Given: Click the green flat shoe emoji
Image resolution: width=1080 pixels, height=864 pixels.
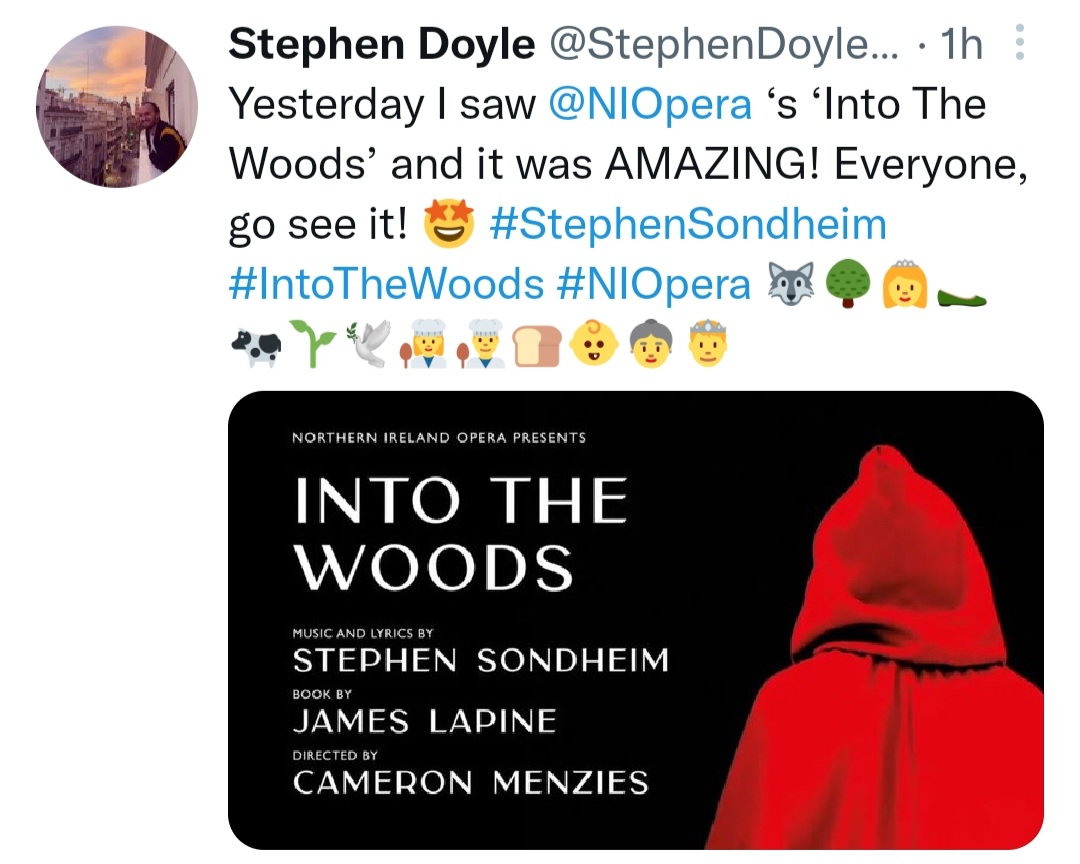Looking at the screenshot, I should tap(962, 298).
